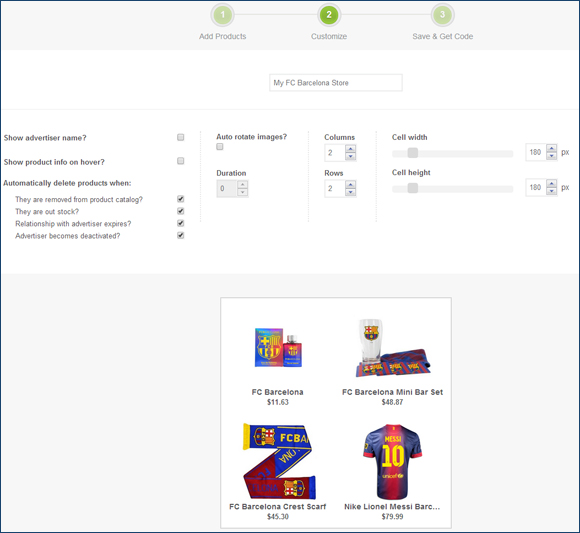This screenshot has height=533, width=580.
Task: Click the $45.30 price text
Action: (278, 516)
